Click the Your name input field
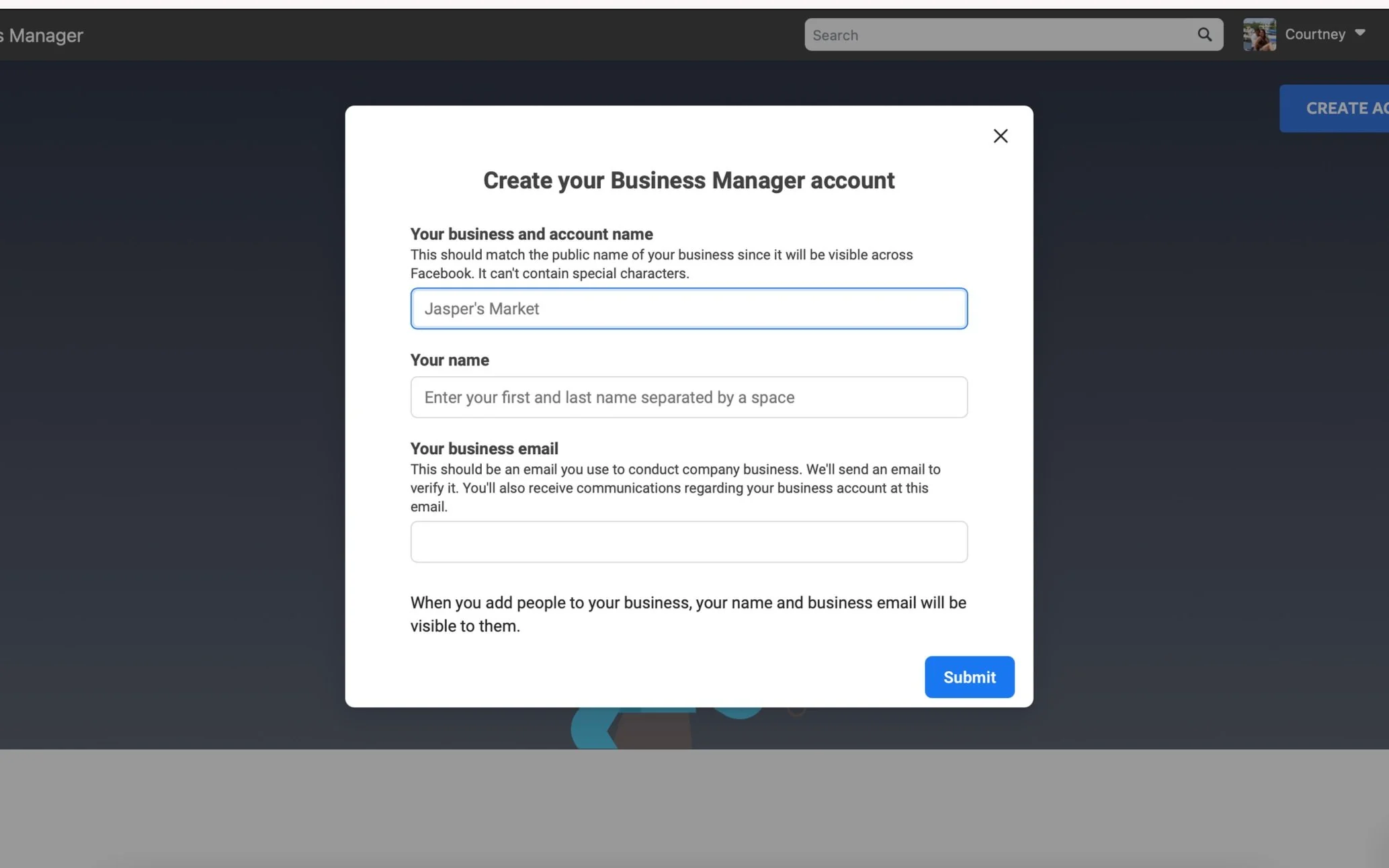 pos(688,397)
